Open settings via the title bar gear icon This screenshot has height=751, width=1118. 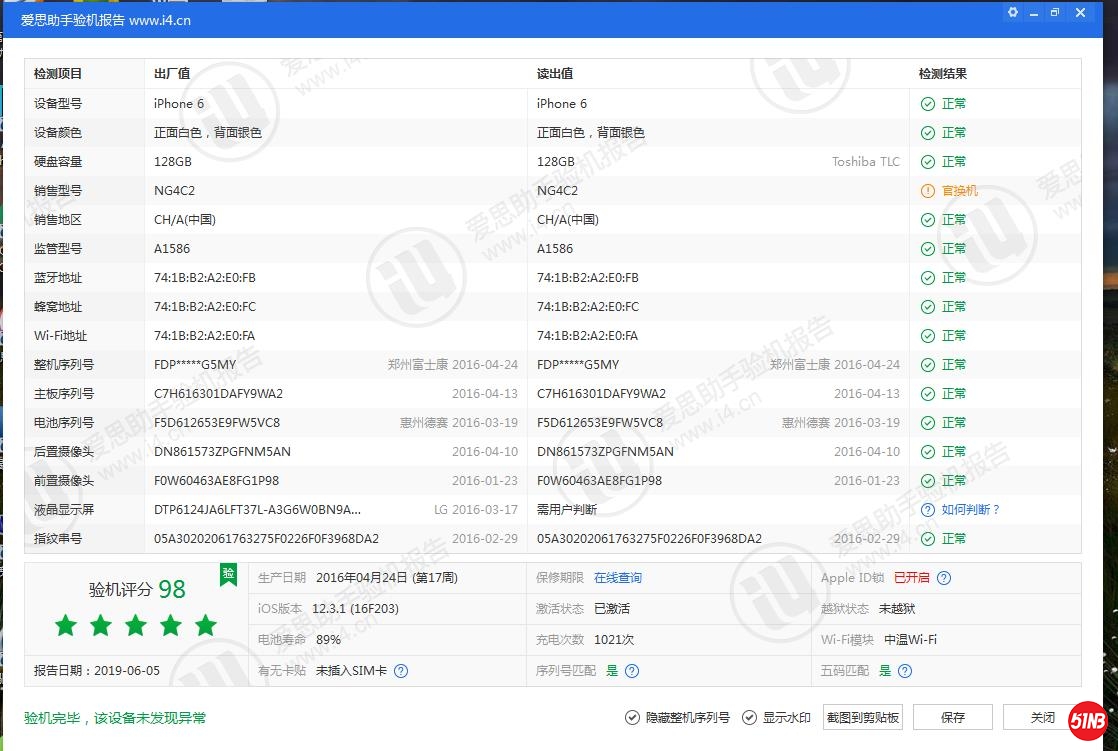click(1013, 13)
